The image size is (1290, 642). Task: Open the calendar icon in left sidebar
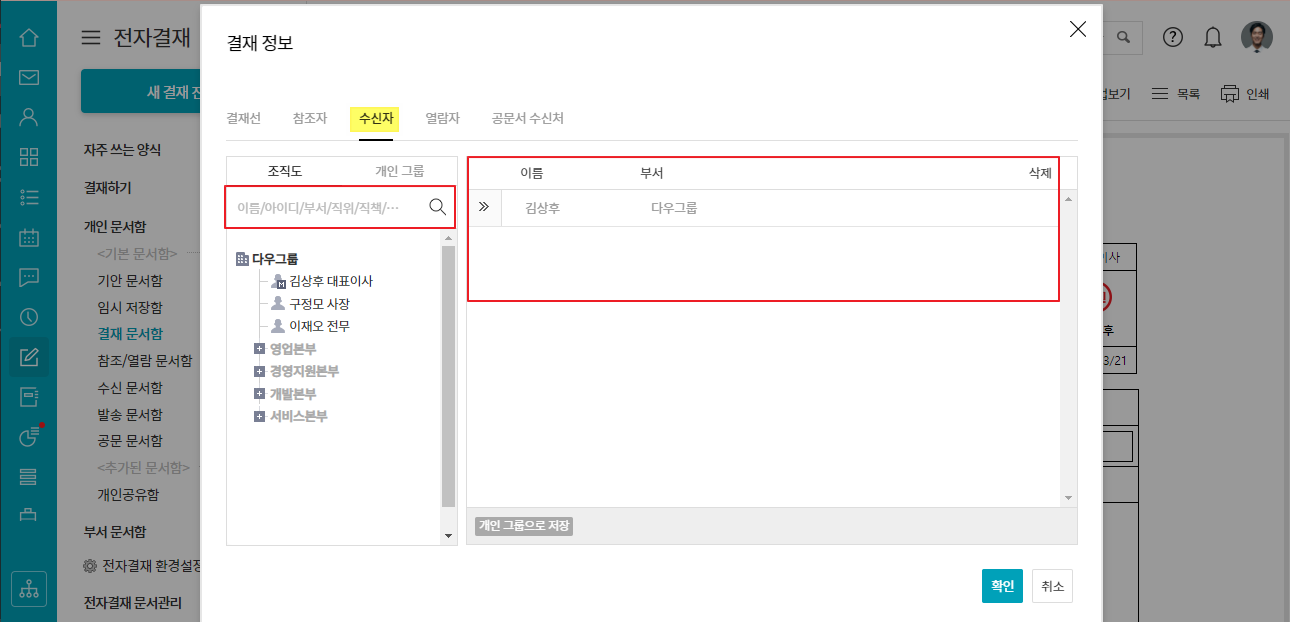coord(29,237)
